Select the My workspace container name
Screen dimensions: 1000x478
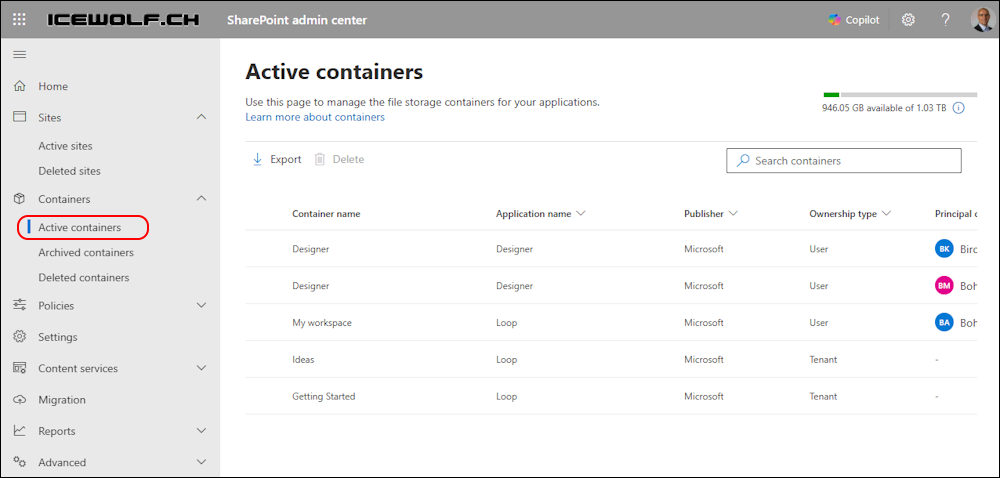[321, 322]
